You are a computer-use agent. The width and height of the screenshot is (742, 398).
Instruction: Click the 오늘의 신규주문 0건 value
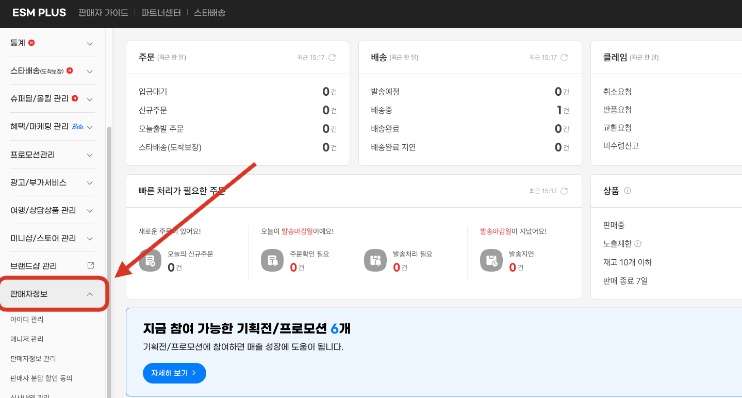point(175,267)
